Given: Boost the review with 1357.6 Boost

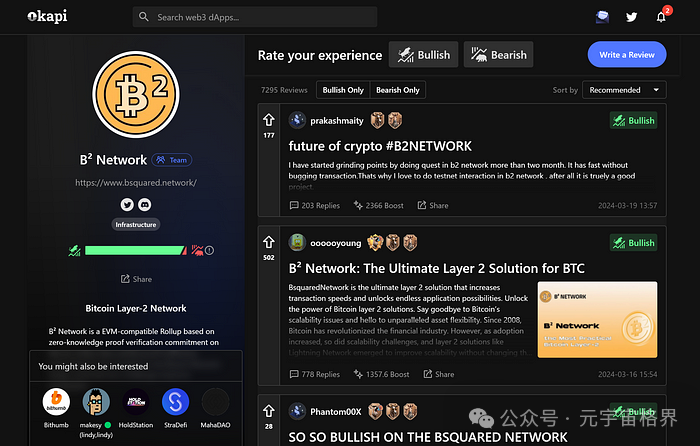Looking at the screenshot, I should point(382,374).
